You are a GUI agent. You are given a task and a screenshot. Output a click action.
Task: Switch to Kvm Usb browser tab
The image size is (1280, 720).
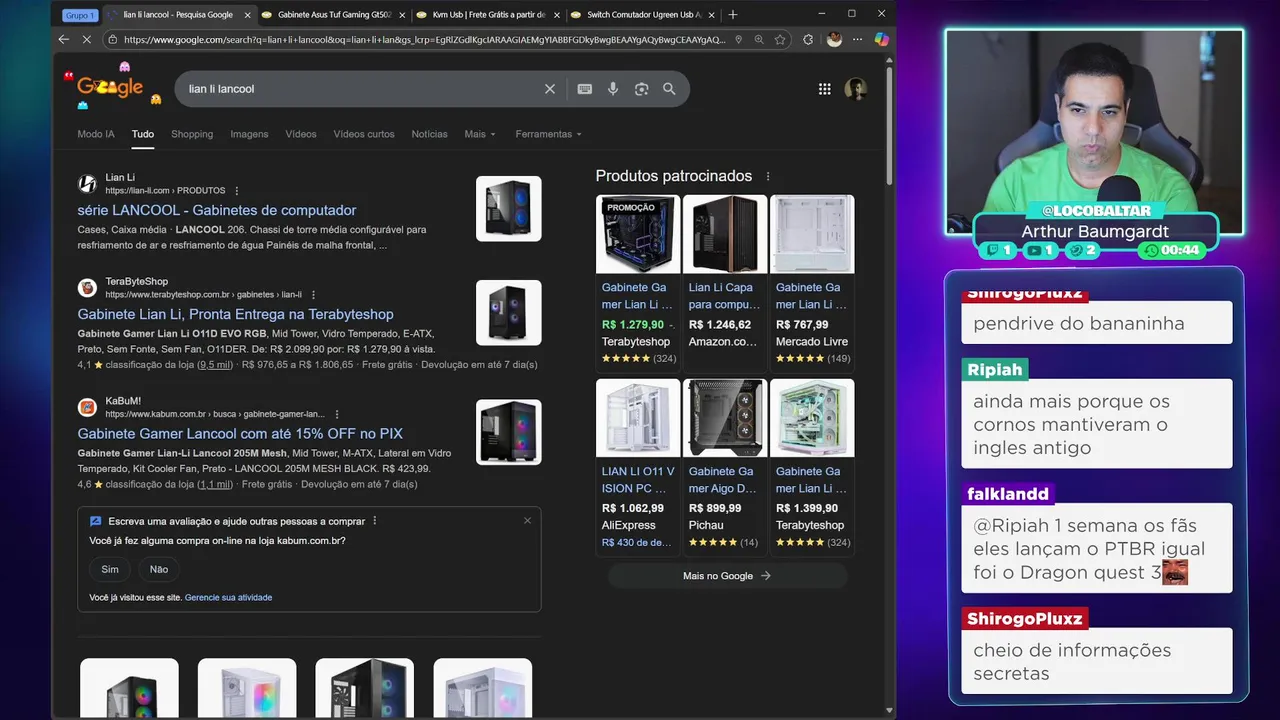(x=487, y=15)
